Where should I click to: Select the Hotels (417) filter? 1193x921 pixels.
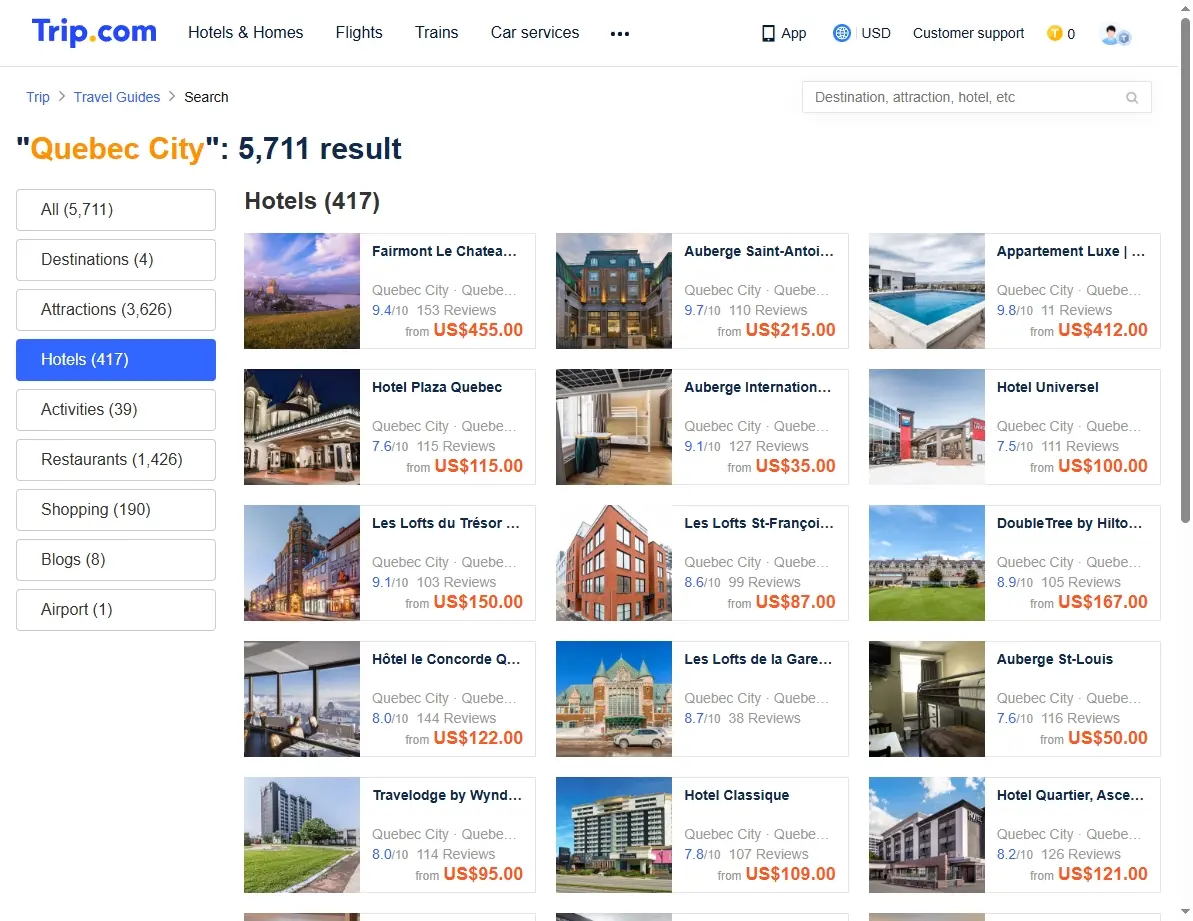tap(116, 360)
